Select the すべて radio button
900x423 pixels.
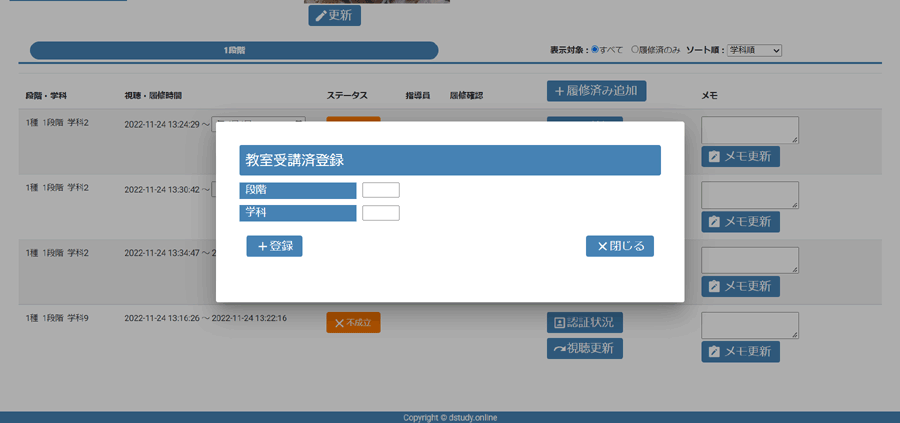[x=595, y=50]
